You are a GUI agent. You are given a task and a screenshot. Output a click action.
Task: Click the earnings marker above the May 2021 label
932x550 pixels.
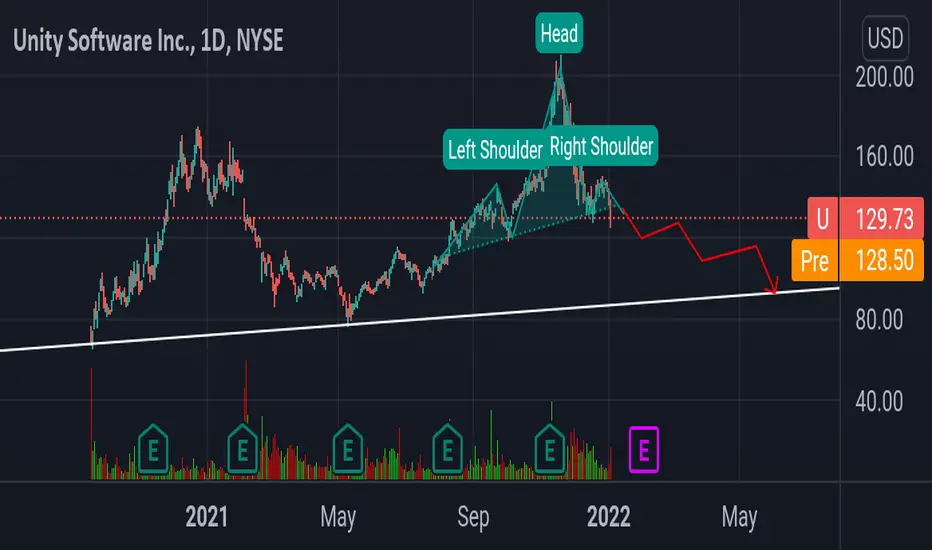[x=348, y=450]
